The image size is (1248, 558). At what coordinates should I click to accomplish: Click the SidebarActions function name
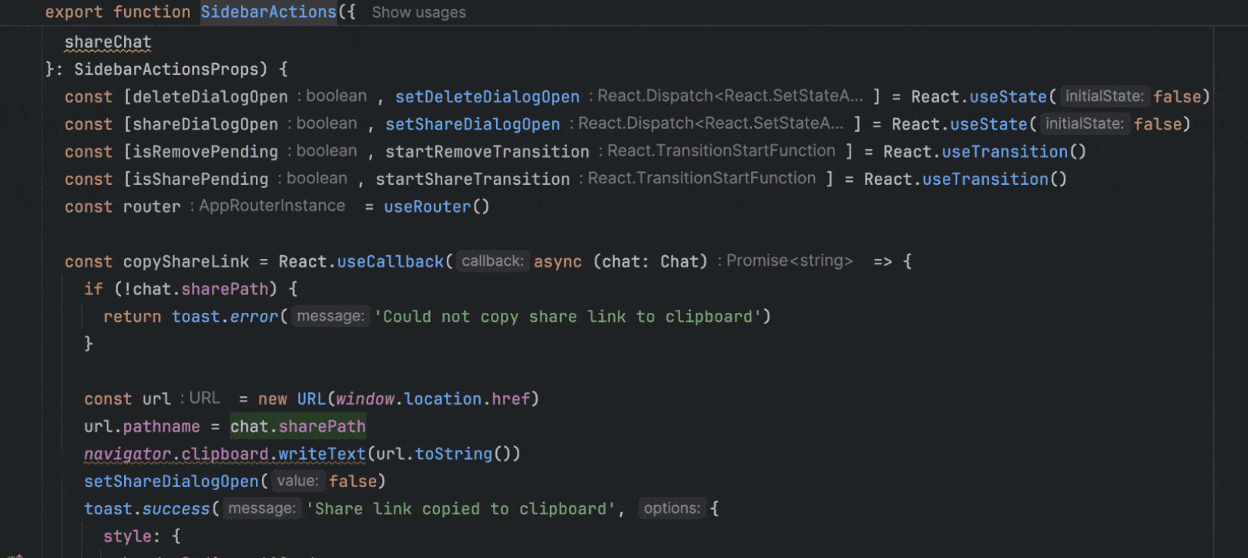click(268, 13)
